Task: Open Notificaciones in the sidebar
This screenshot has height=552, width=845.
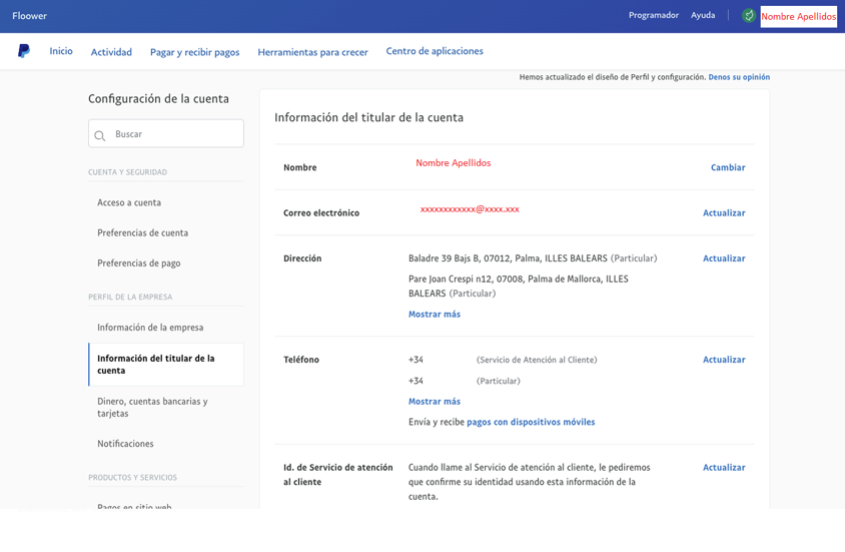Action: tap(125, 444)
